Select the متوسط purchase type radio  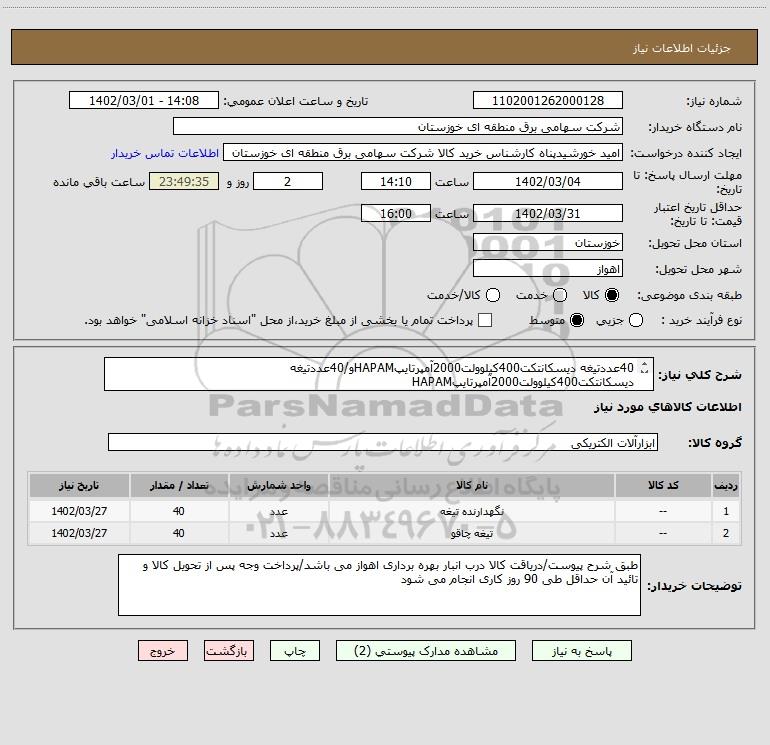click(x=577, y=320)
